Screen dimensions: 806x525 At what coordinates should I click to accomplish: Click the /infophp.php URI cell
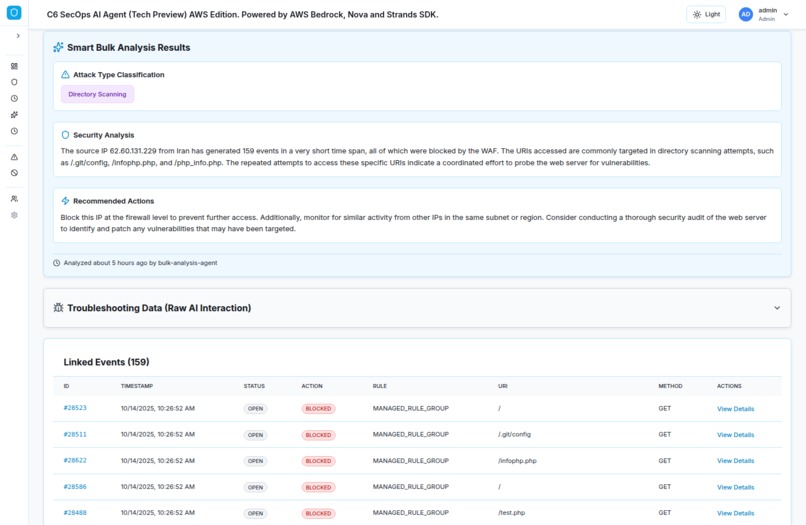click(517, 461)
